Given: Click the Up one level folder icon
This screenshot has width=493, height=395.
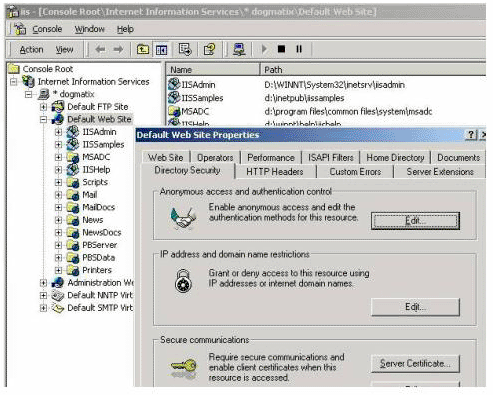Looking at the screenshot, I should coord(143,49).
